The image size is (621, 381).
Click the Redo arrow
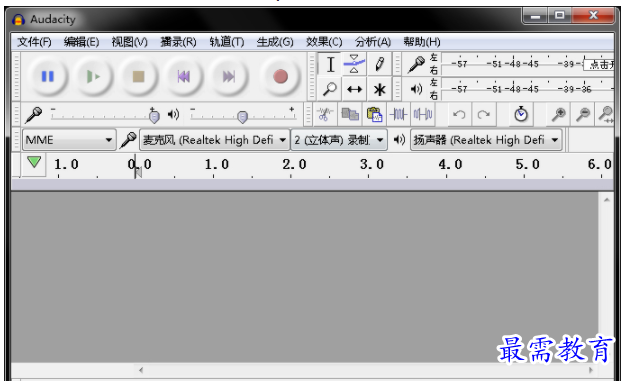[484, 115]
